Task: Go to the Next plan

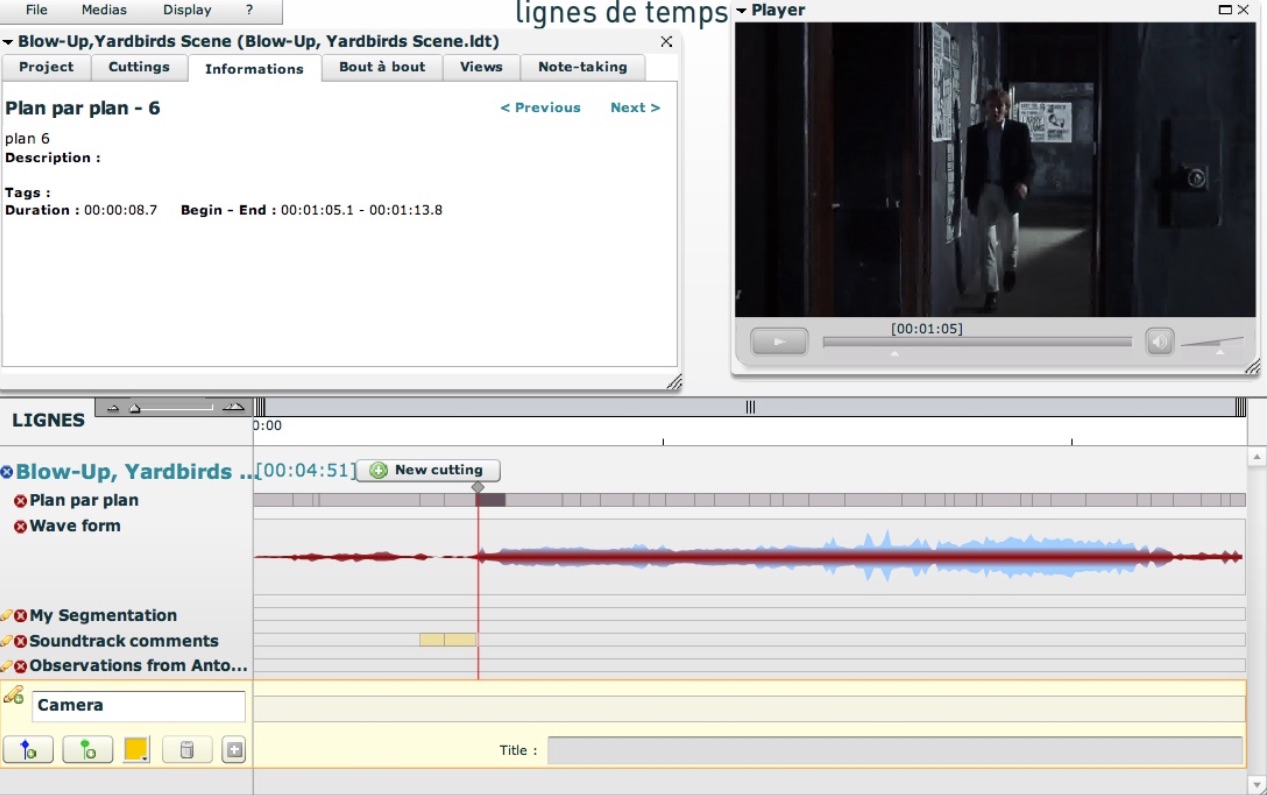Action: 635,108
